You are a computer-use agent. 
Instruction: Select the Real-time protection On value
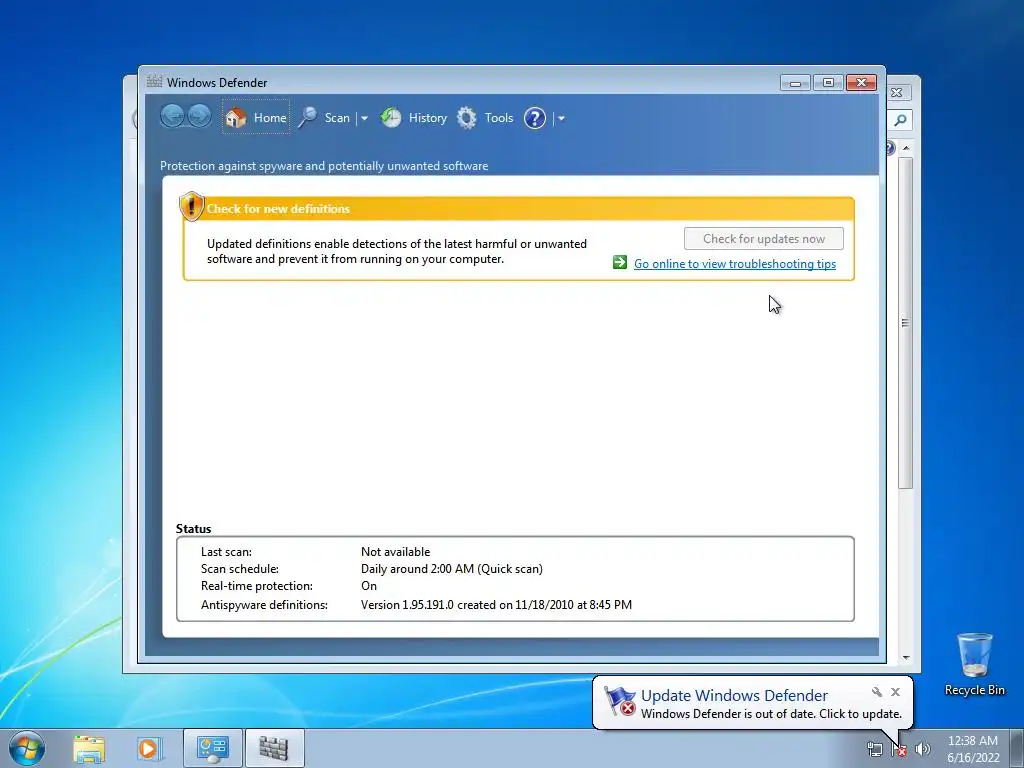coord(368,586)
